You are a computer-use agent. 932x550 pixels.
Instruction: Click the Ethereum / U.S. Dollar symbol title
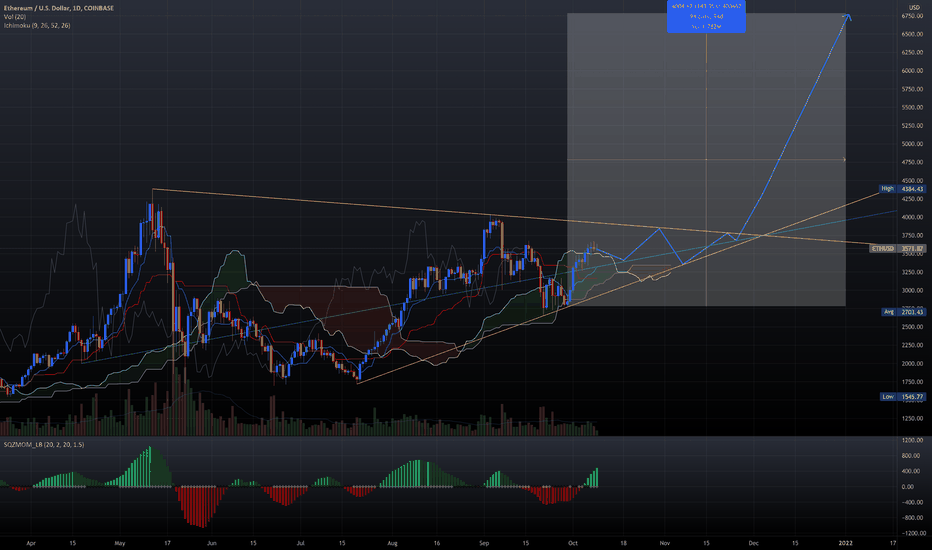(59, 8)
